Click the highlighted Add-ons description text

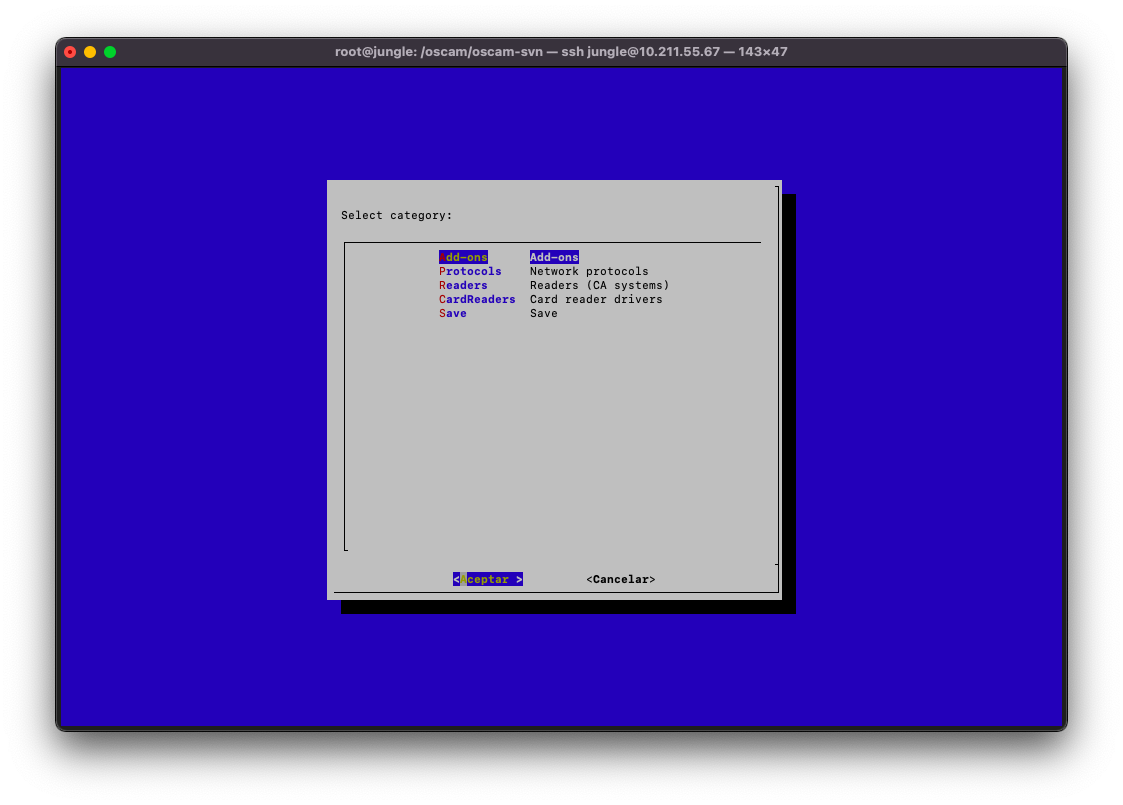point(554,257)
